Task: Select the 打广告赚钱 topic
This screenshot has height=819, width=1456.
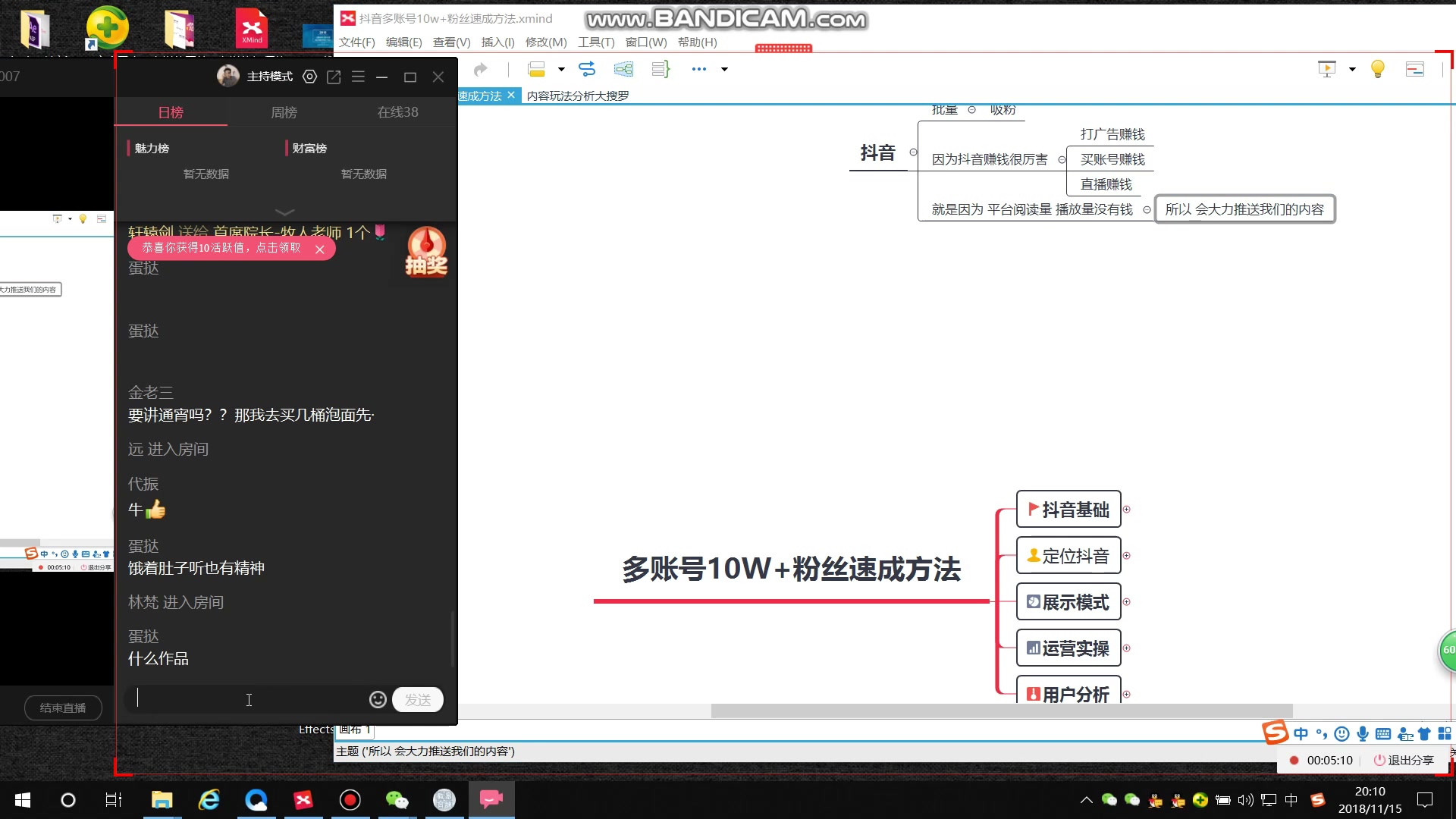Action: pos(1112,134)
